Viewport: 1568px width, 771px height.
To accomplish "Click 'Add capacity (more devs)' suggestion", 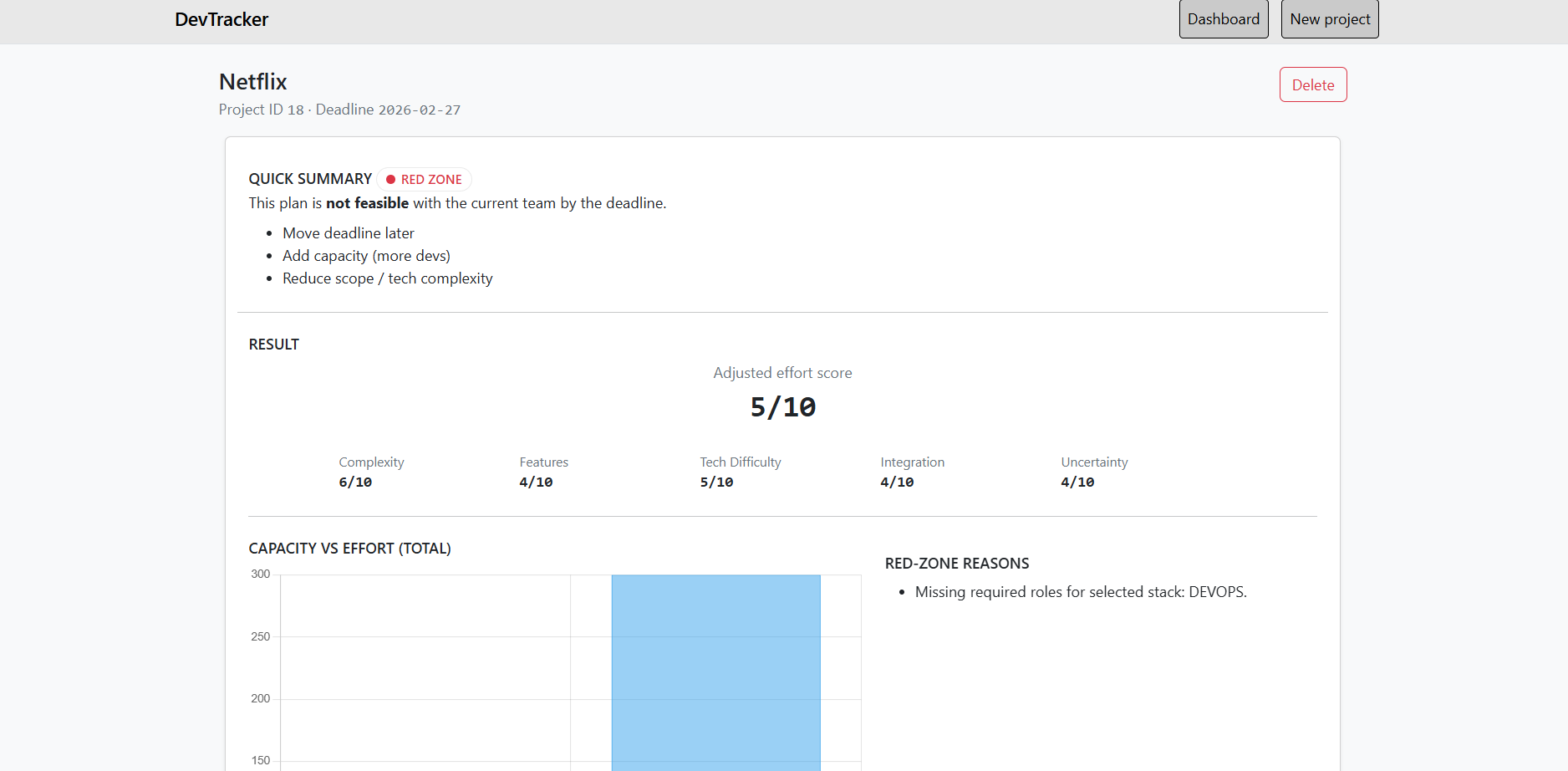I will [x=366, y=256].
